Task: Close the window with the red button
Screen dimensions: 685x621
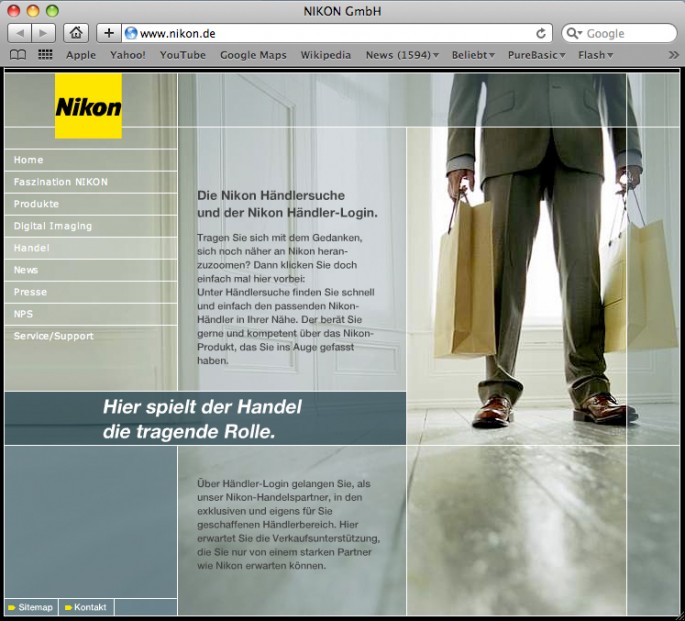Action: pos(14,11)
